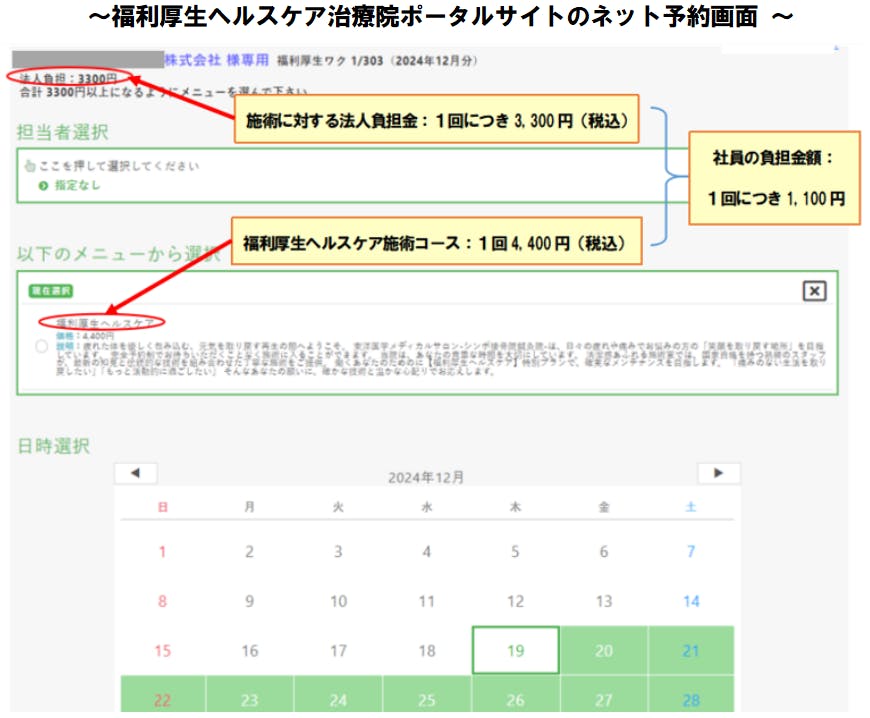Select December 19 on the calendar
This screenshot has width=870, height=718.
(515, 650)
